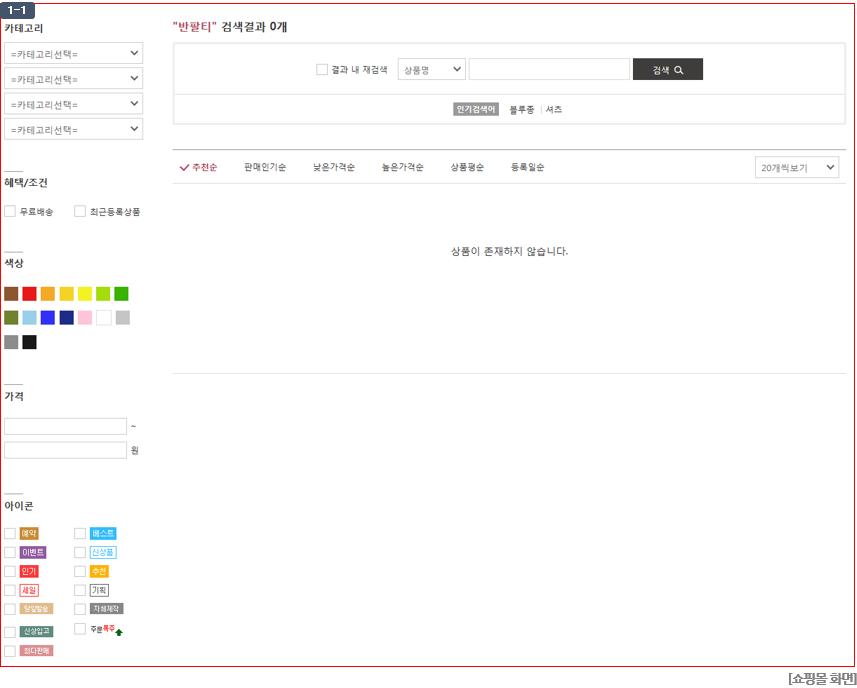Select the 높은가격순 sort option
This screenshot has width=857, height=688.
403,167
